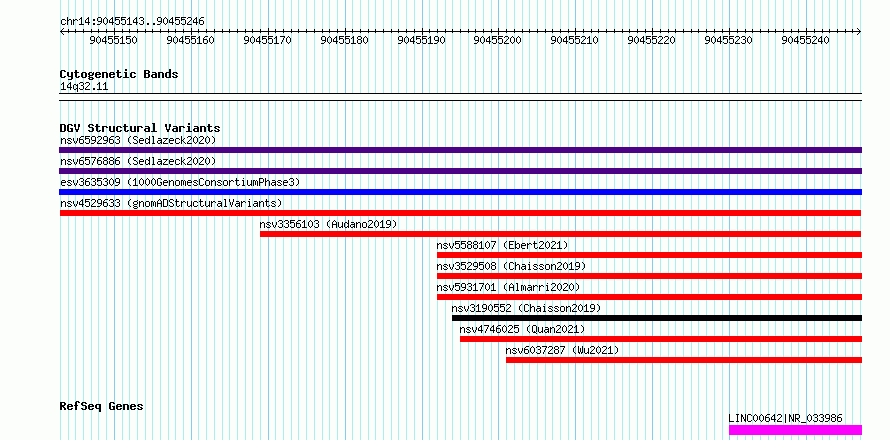Open the nsv5931701 (Almarri2020) label
890x440 pixels.
tap(508, 287)
